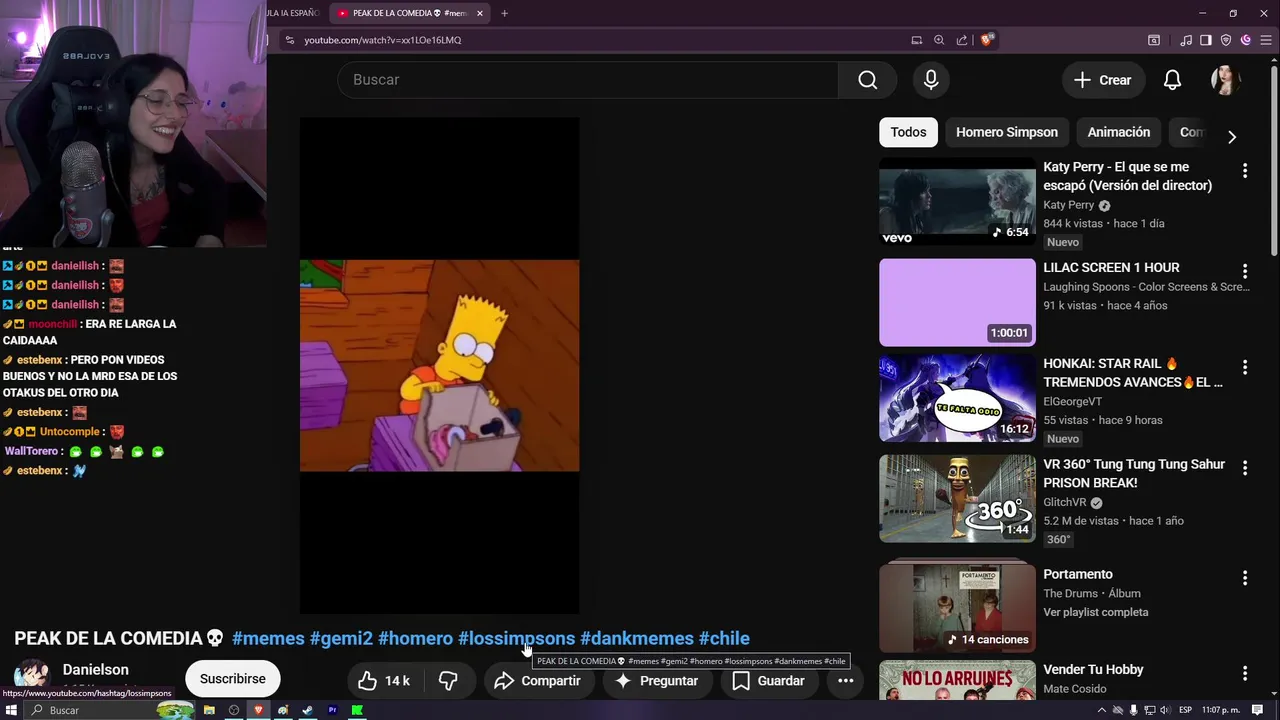Open the account avatar menu
1280x720 pixels.
(1226, 80)
